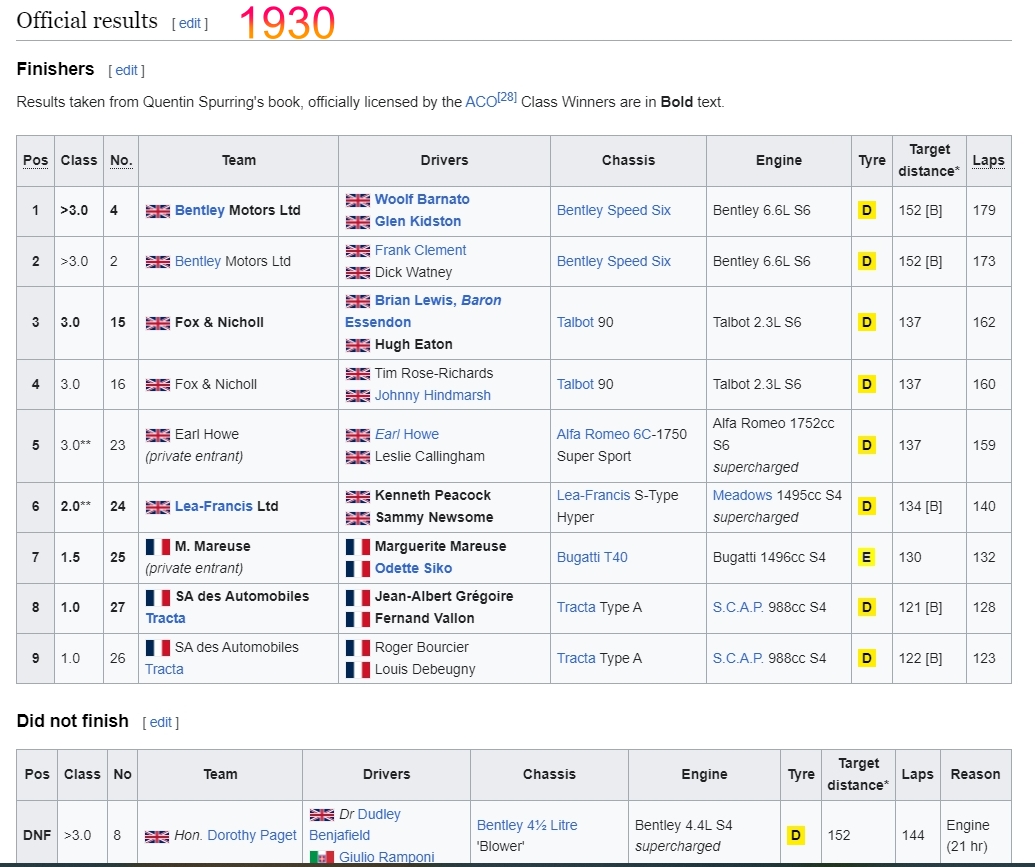The image size is (1035, 867).
Task: Open Lea-Francis team link
Action: pyautogui.click(x=213, y=506)
